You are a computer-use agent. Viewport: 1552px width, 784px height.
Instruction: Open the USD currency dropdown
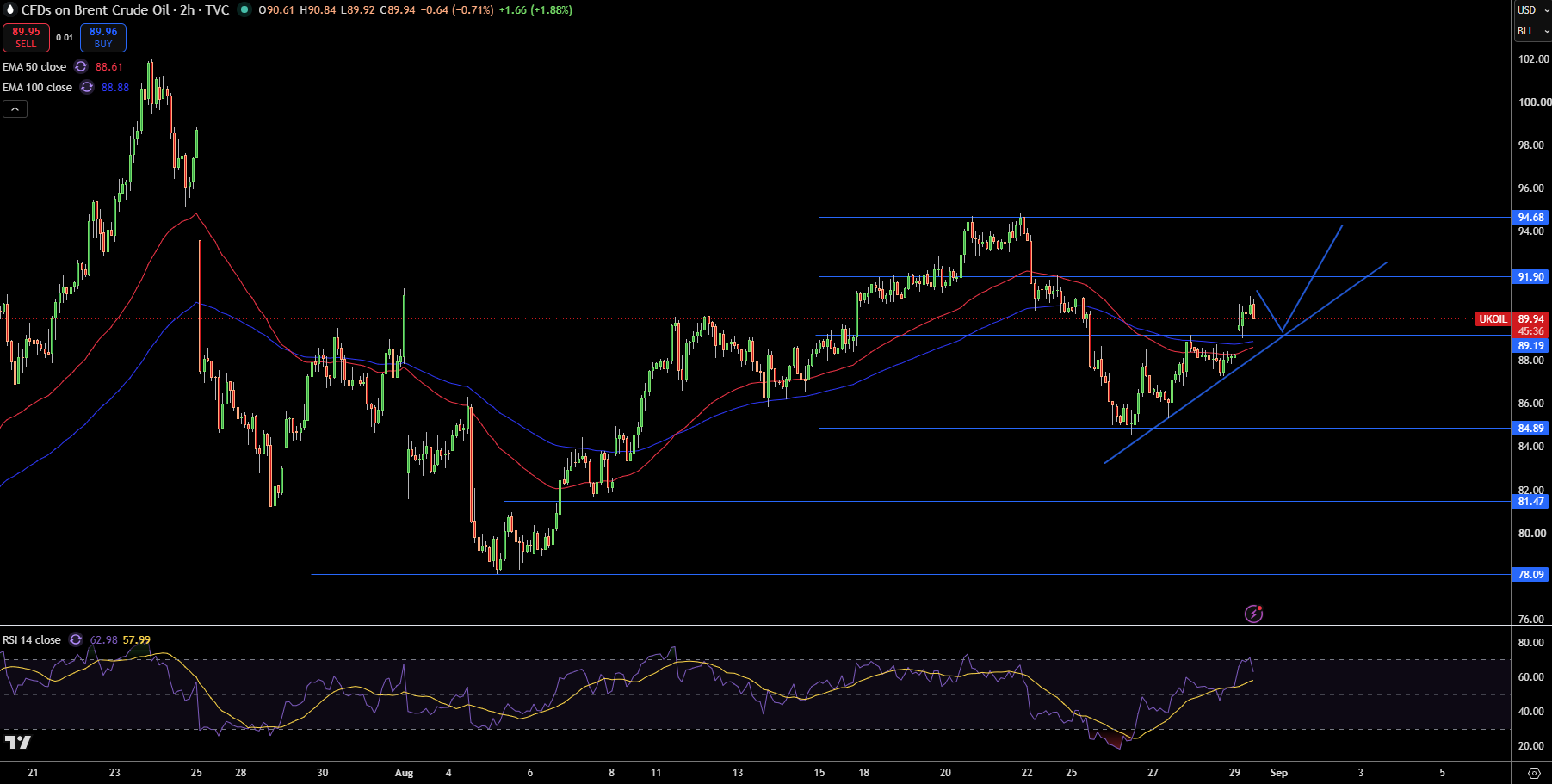[1531, 10]
